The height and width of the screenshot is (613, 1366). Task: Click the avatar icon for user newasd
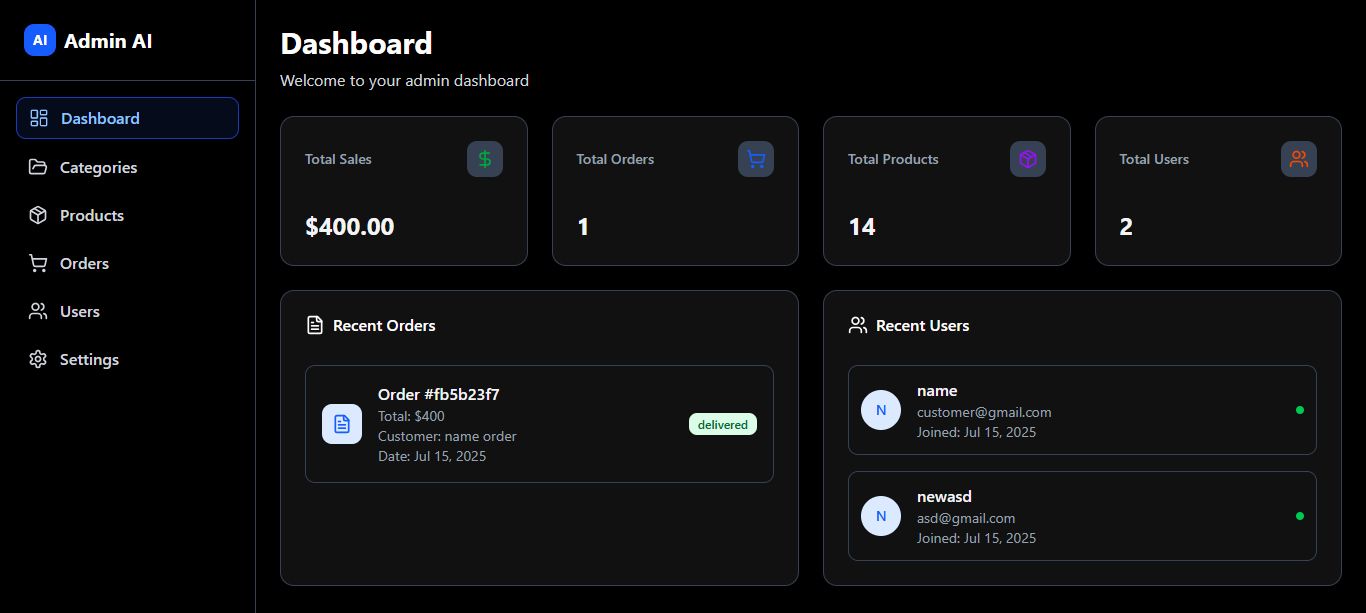pyautogui.click(x=881, y=516)
